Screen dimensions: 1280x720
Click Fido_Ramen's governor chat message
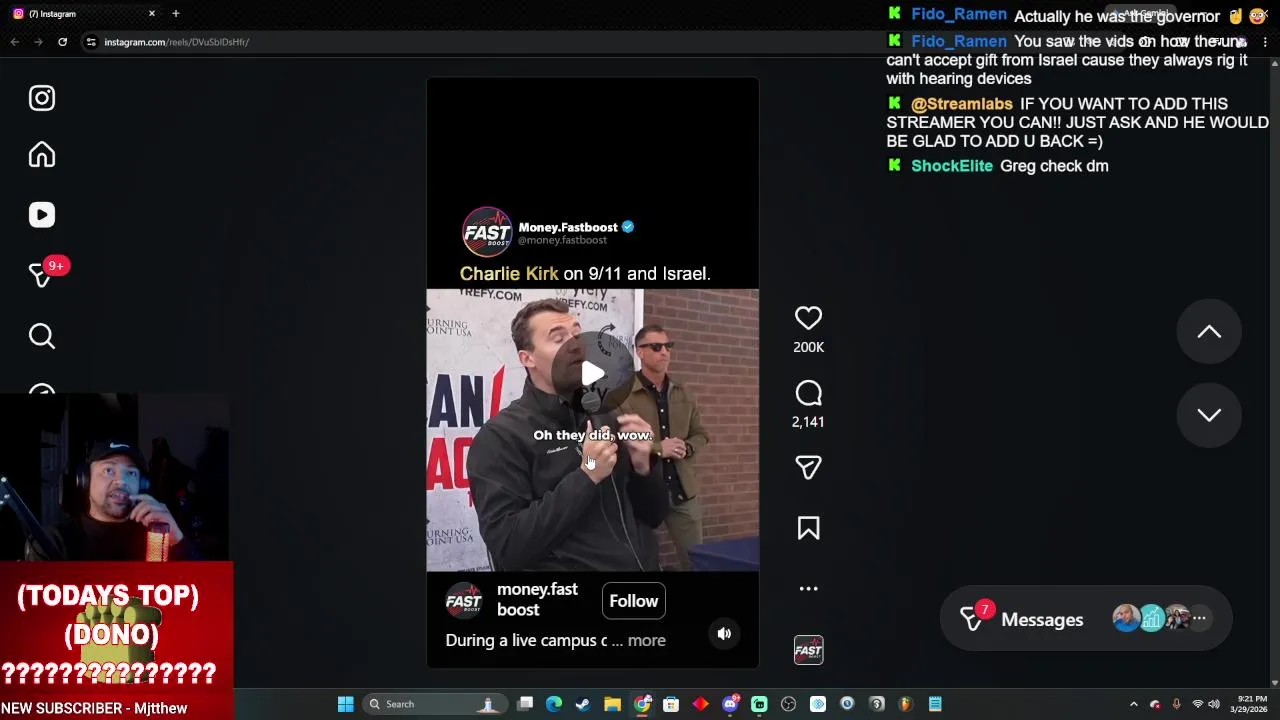pos(1117,16)
